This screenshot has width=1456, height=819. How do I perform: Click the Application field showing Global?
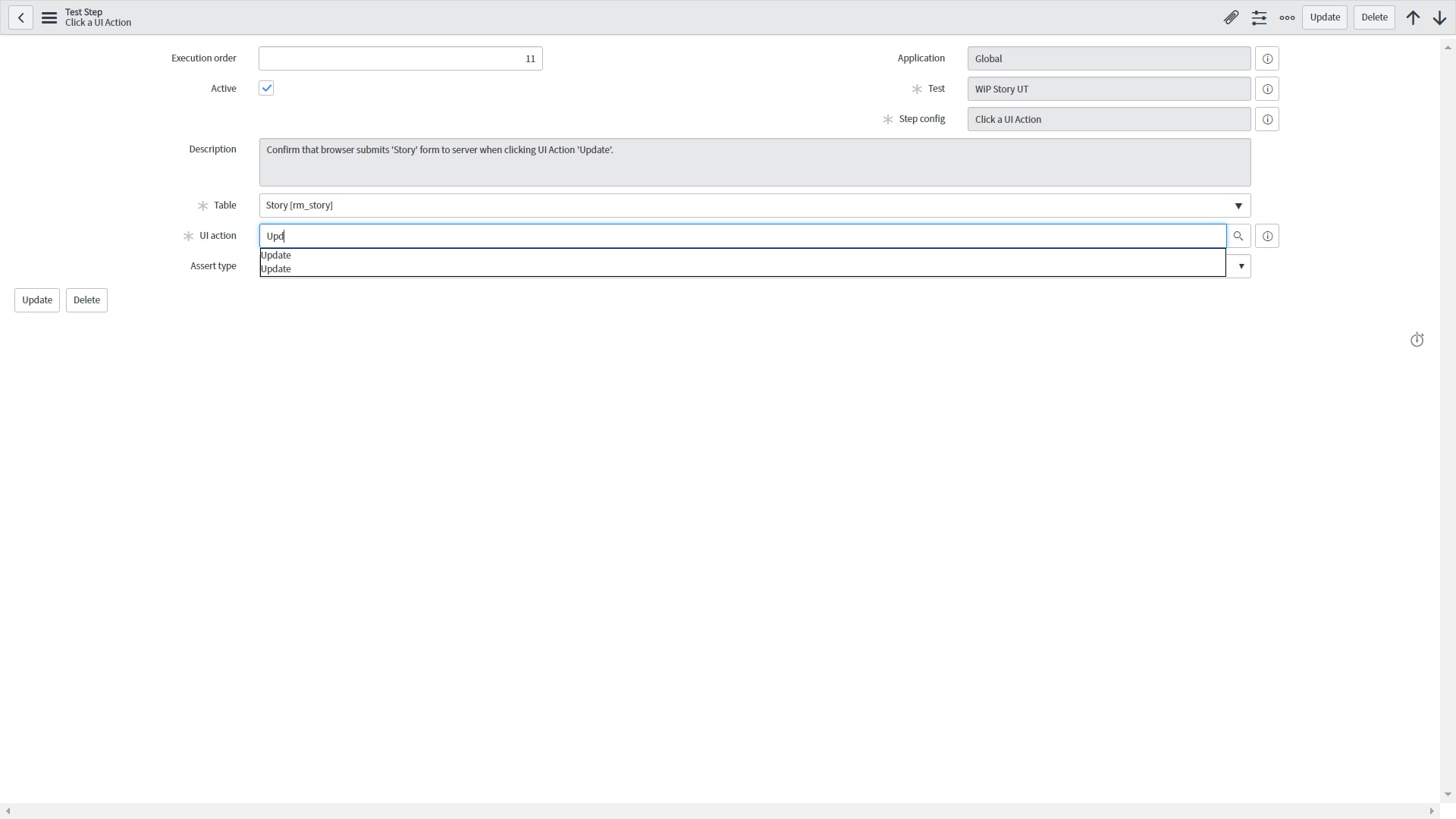[x=1109, y=58]
